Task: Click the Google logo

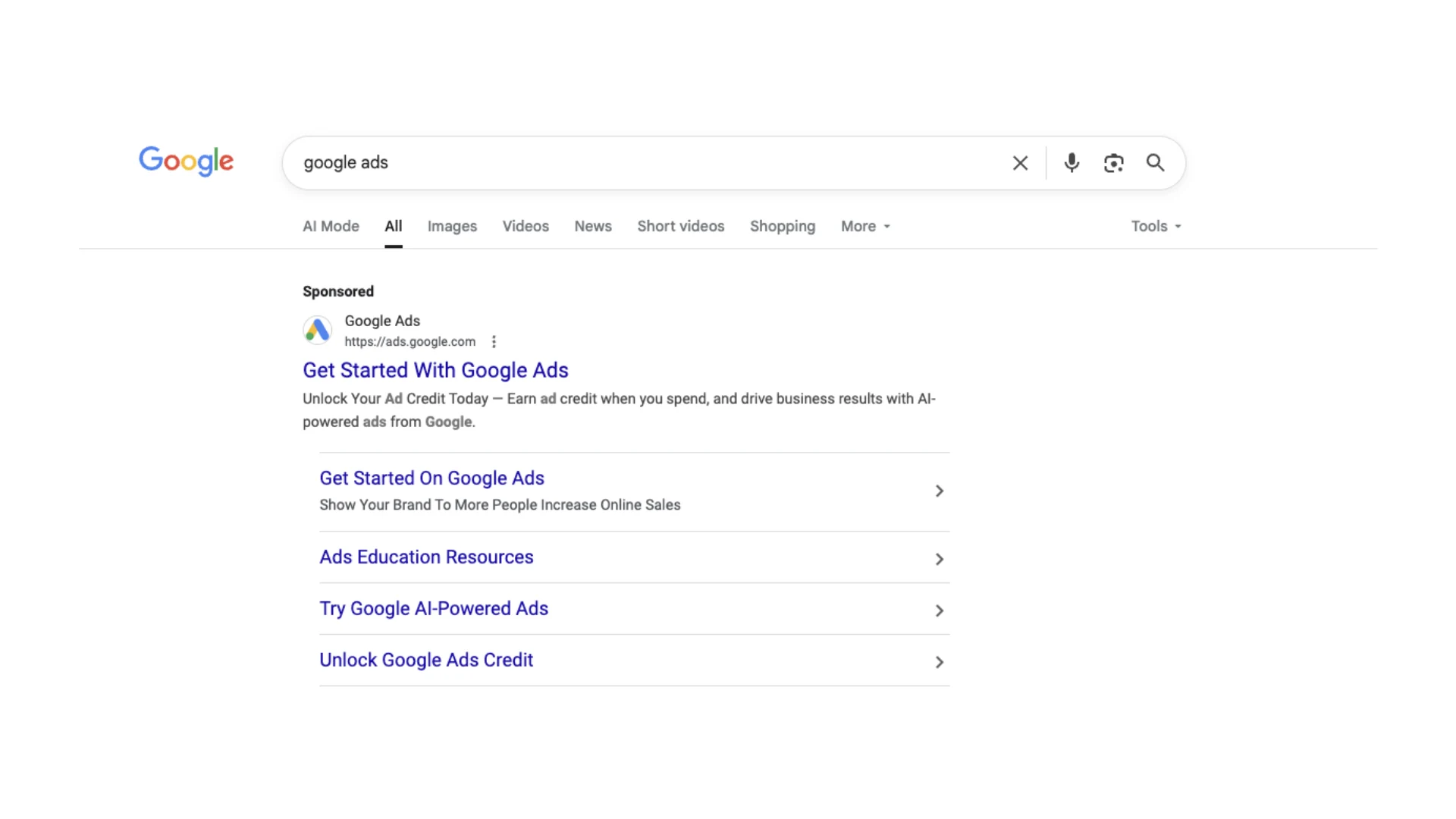Action: (186, 161)
